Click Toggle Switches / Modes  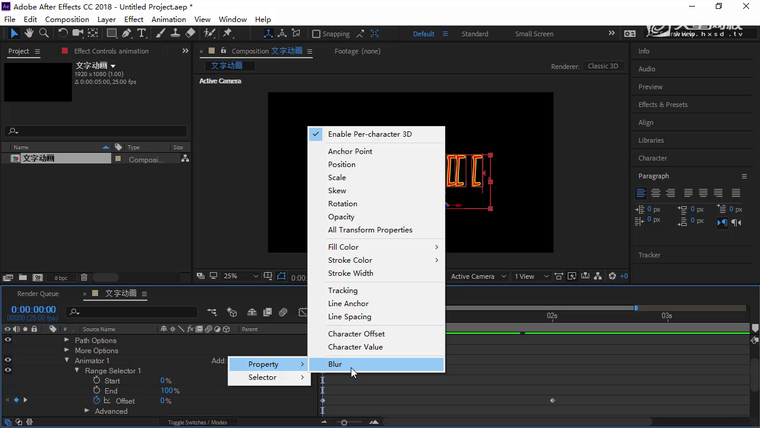pyautogui.click(x=197, y=423)
